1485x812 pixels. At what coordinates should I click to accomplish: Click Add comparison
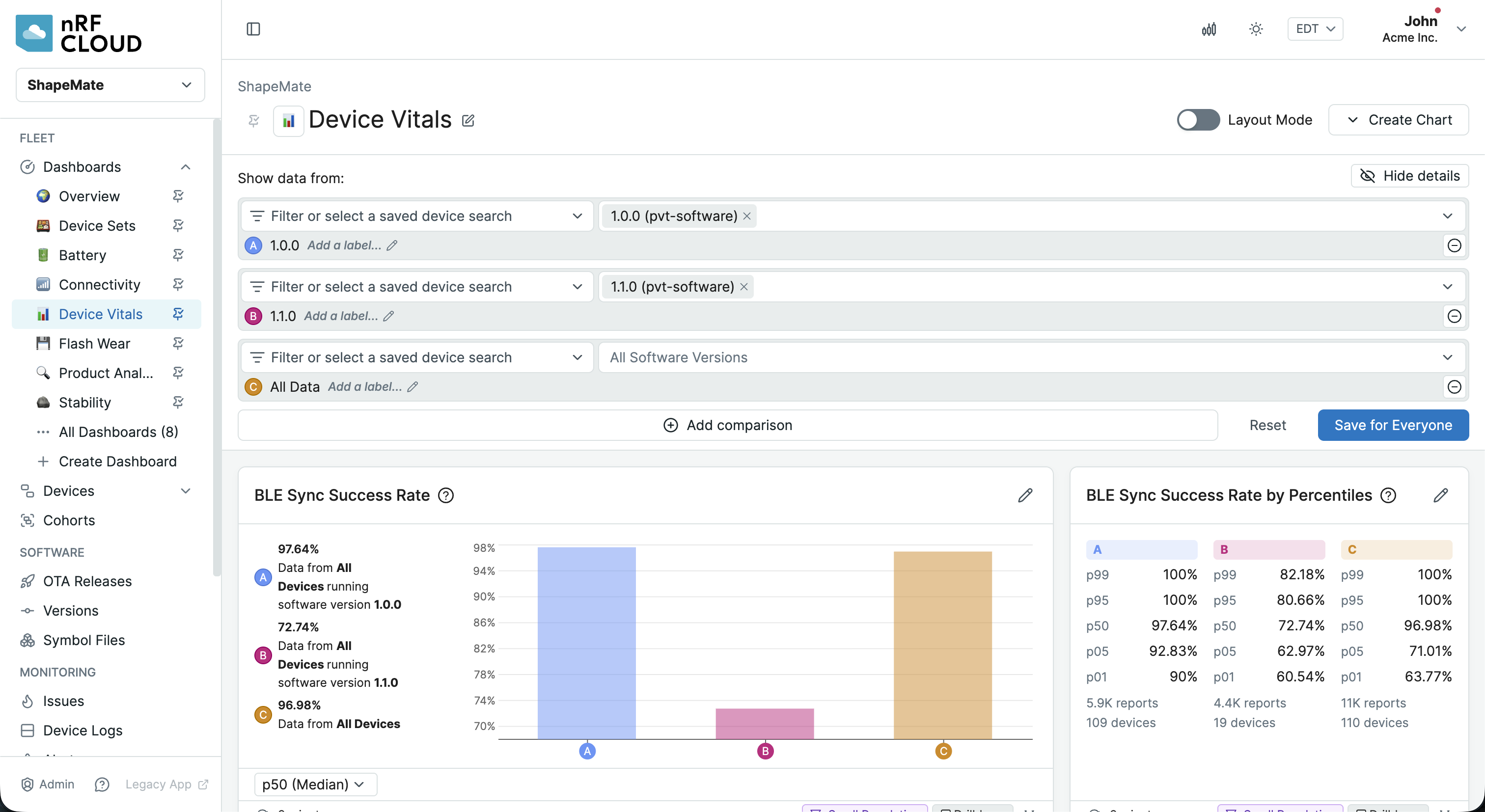727,425
